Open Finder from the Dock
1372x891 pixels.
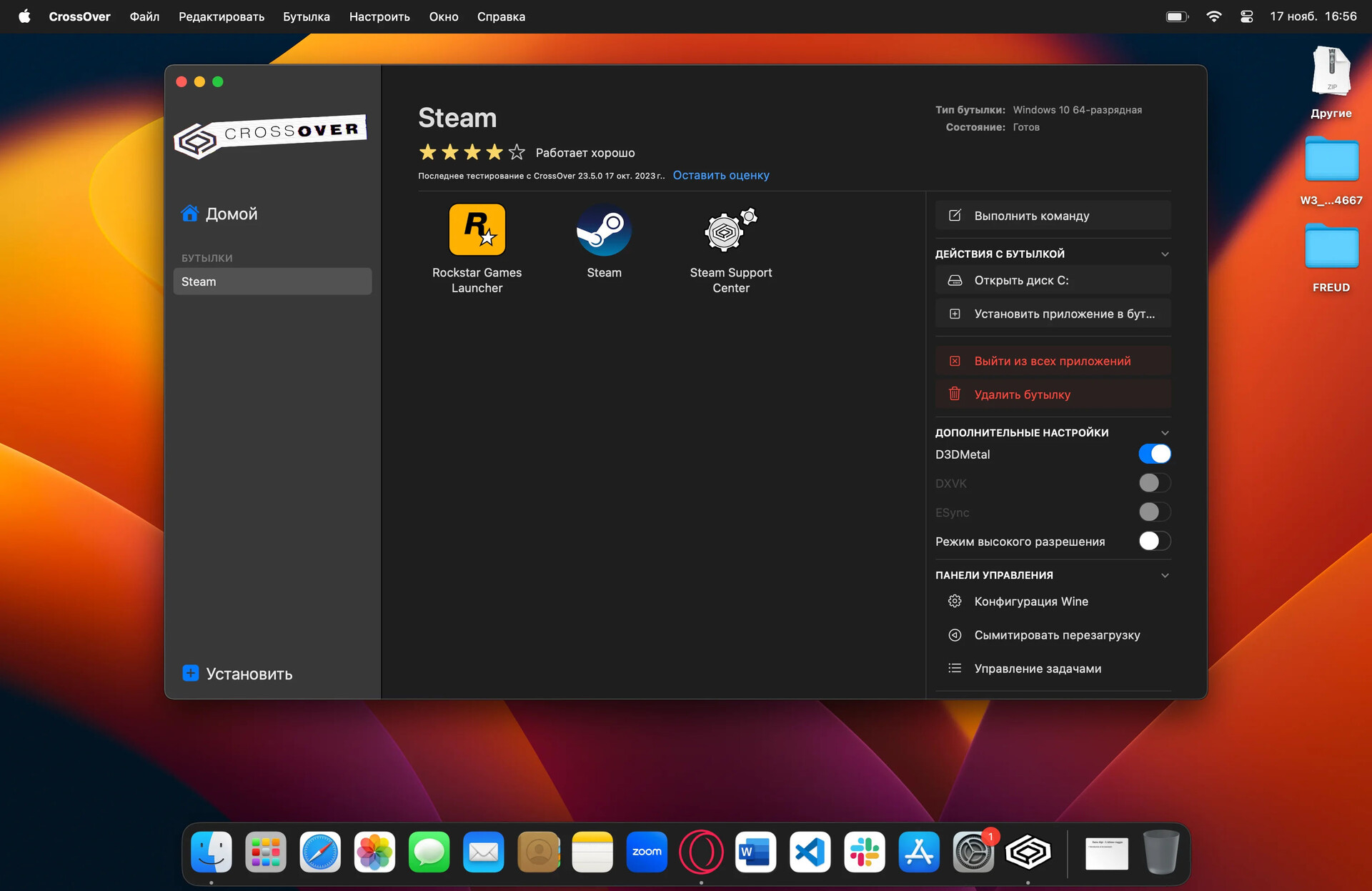pos(212,852)
